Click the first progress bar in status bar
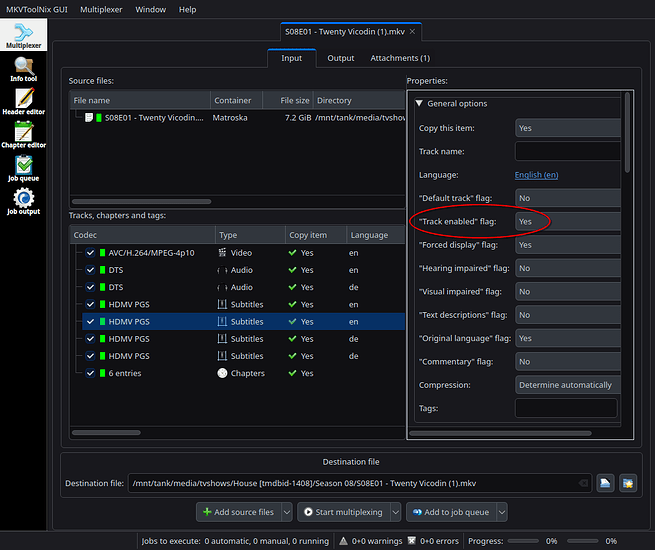Image resolution: width=655 pixels, height=550 pixels. (x=523, y=541)
